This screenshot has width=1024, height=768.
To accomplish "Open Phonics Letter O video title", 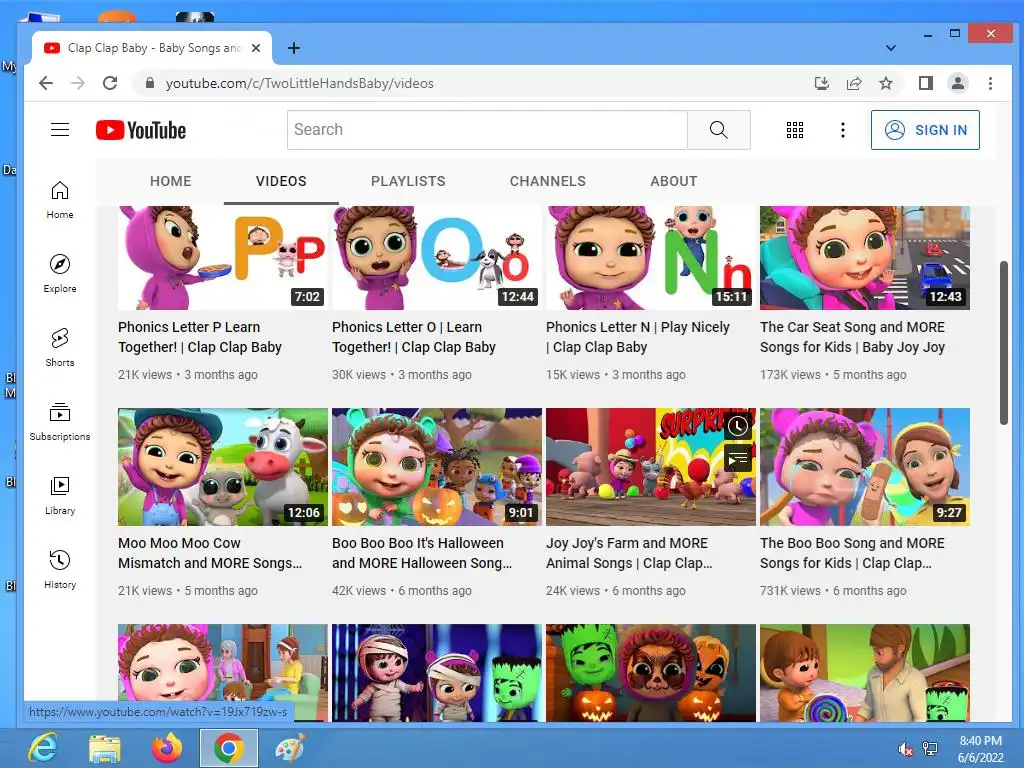I will tap(413, 337).
